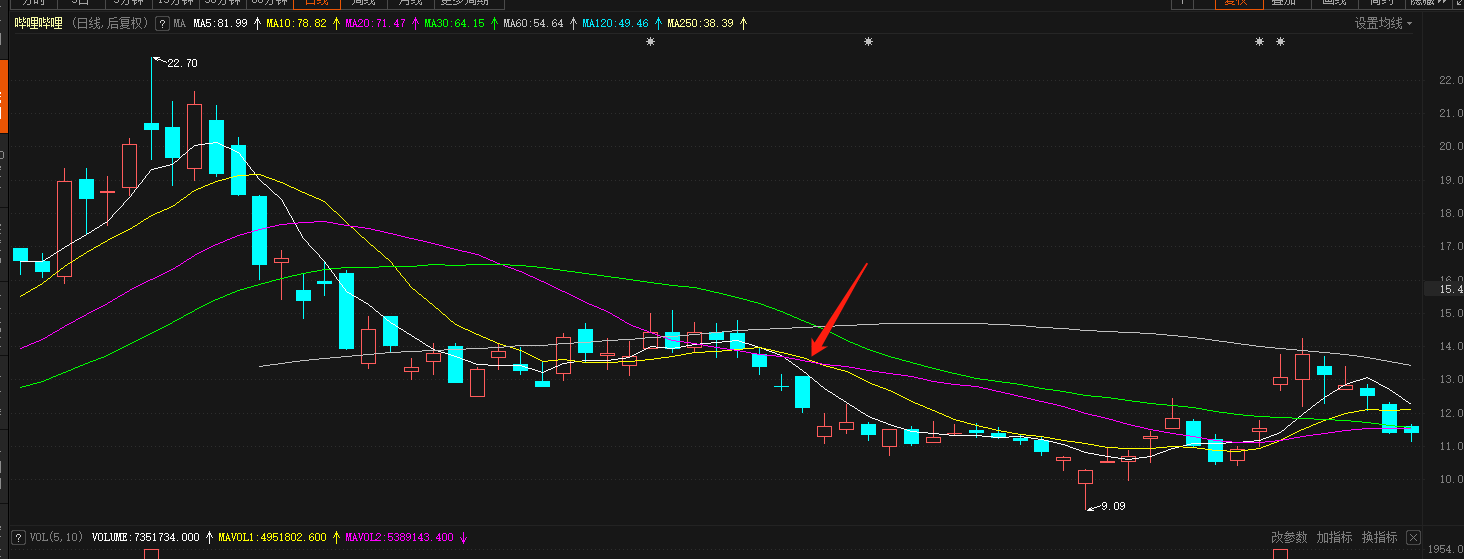
Task: Click the second star marker above the chart
Action: point(868,42)
